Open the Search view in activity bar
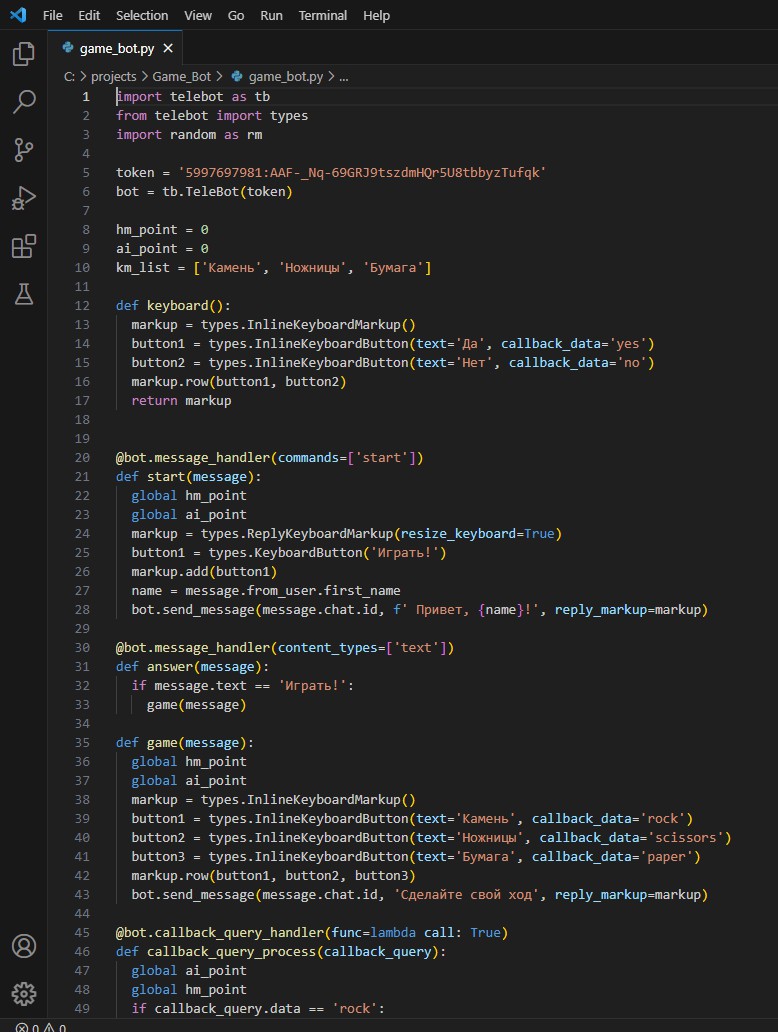 24,102
